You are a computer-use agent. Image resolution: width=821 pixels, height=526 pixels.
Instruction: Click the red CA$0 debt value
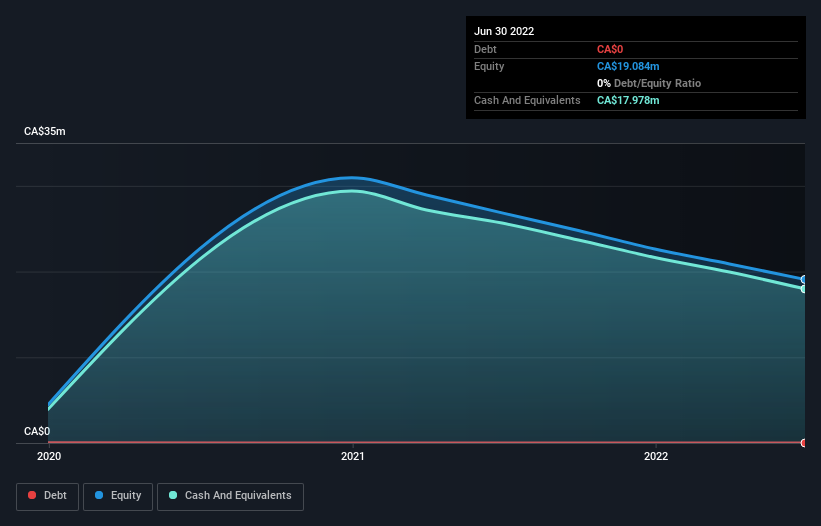coord(610,49)
